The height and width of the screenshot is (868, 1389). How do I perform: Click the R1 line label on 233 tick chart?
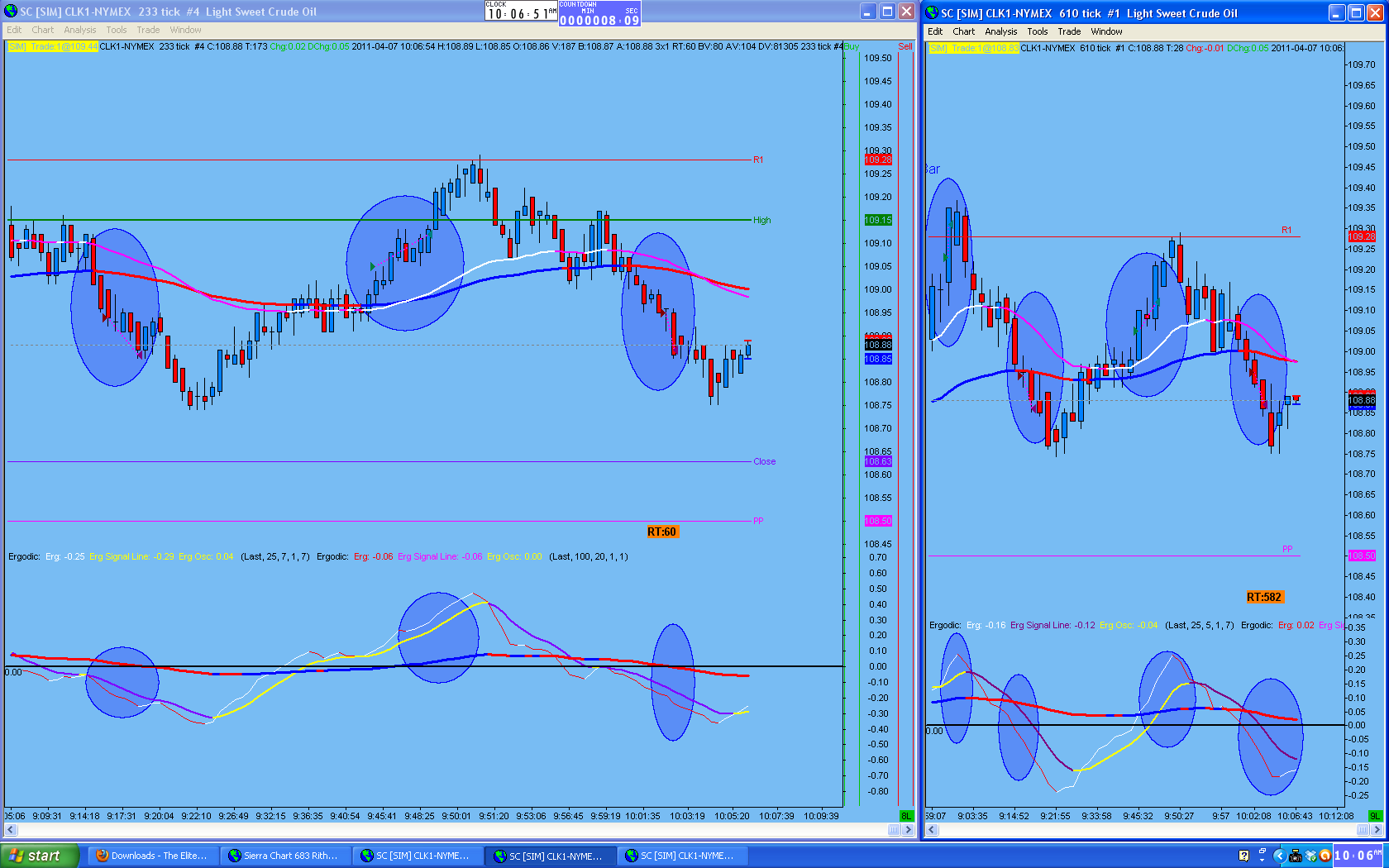(758, 160)
